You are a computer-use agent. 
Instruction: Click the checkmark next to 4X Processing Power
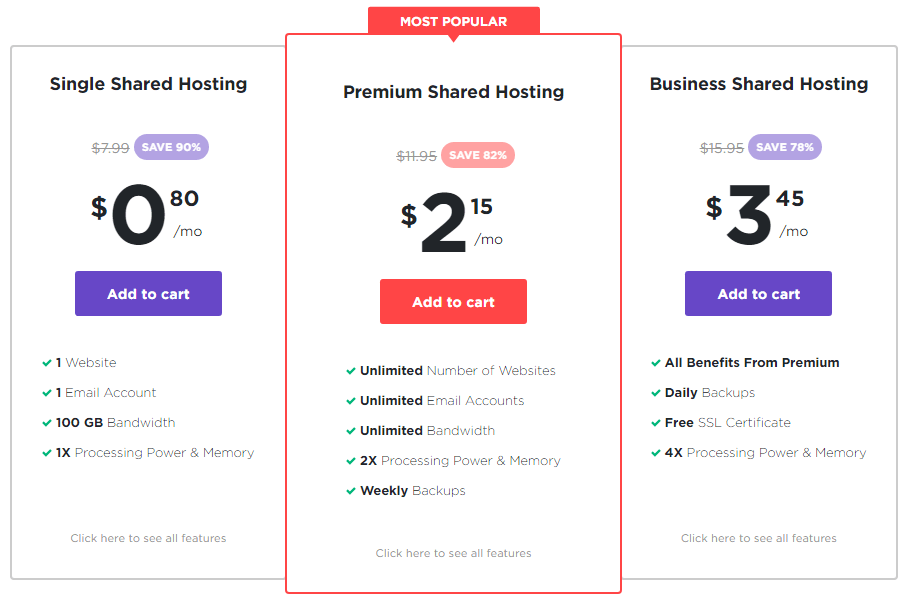click(x=656, y=453)
